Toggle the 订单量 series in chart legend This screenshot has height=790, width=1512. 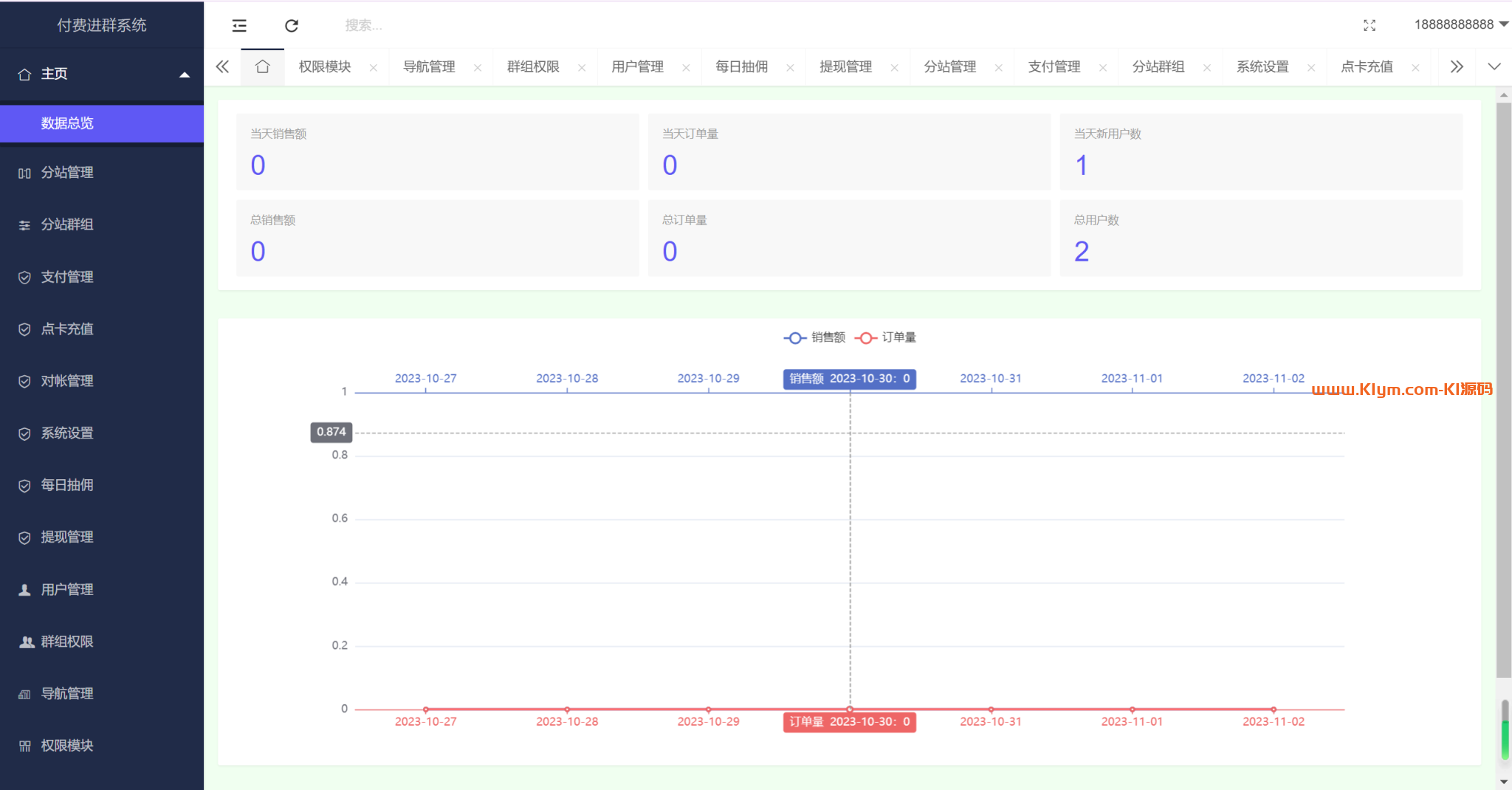[x=886, y=337]
